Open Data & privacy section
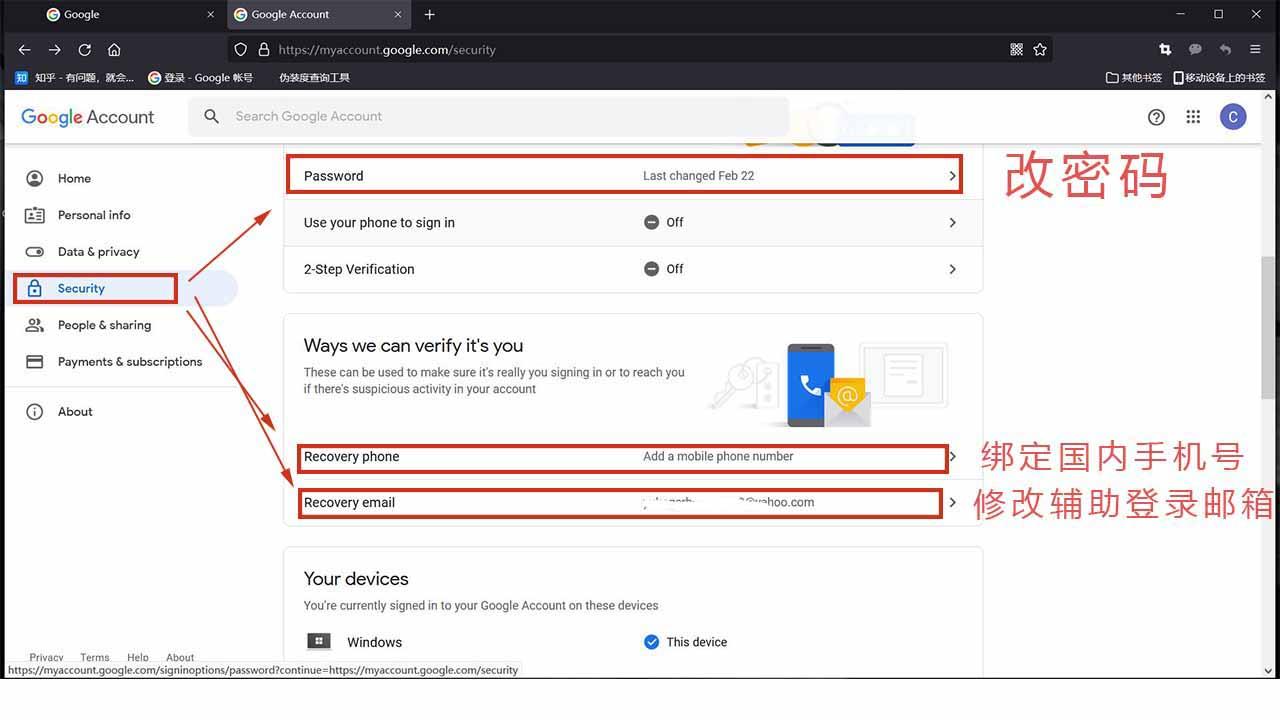 pos(98,252)
